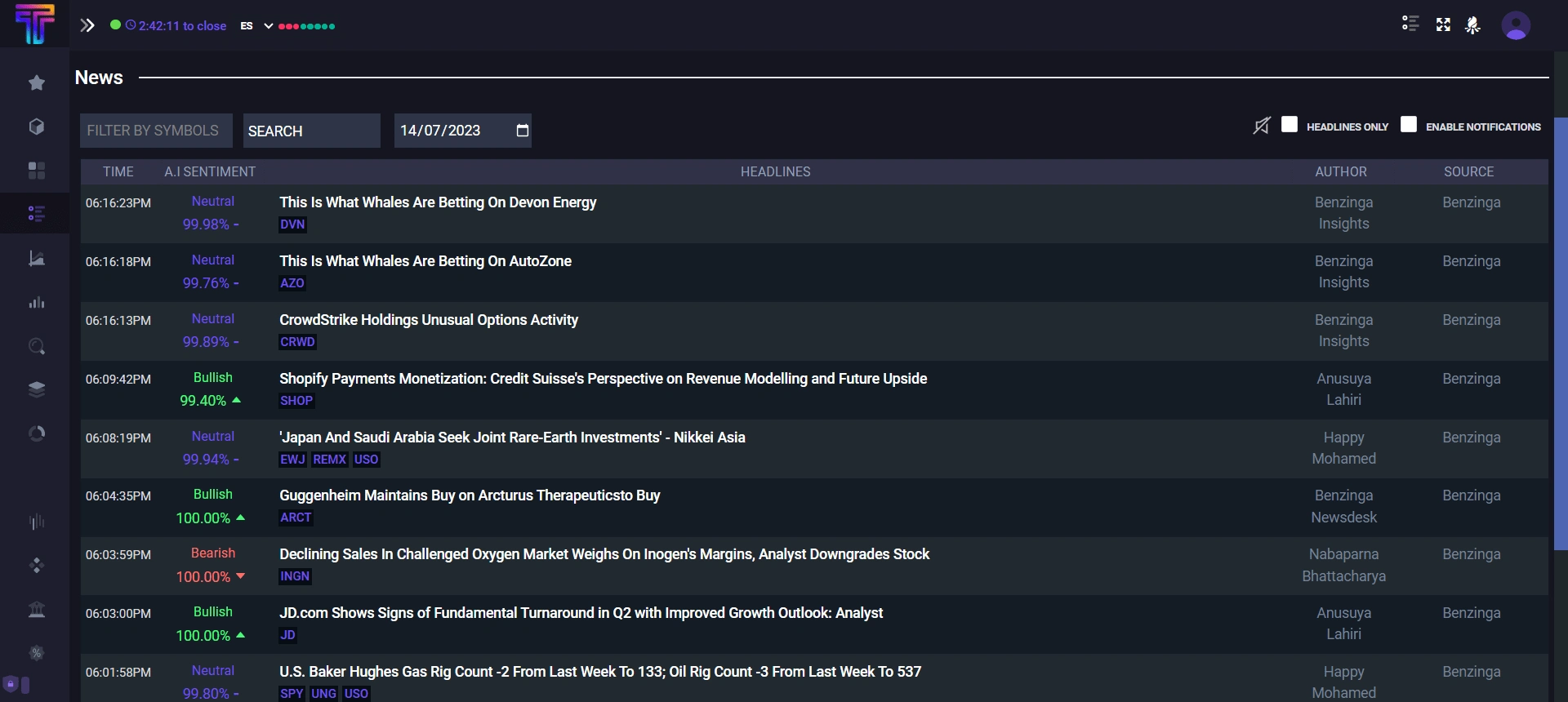Open the ES symbol dropdown arrow
The height and width of the screenshot is (702, 1568).
pos(268,26)
